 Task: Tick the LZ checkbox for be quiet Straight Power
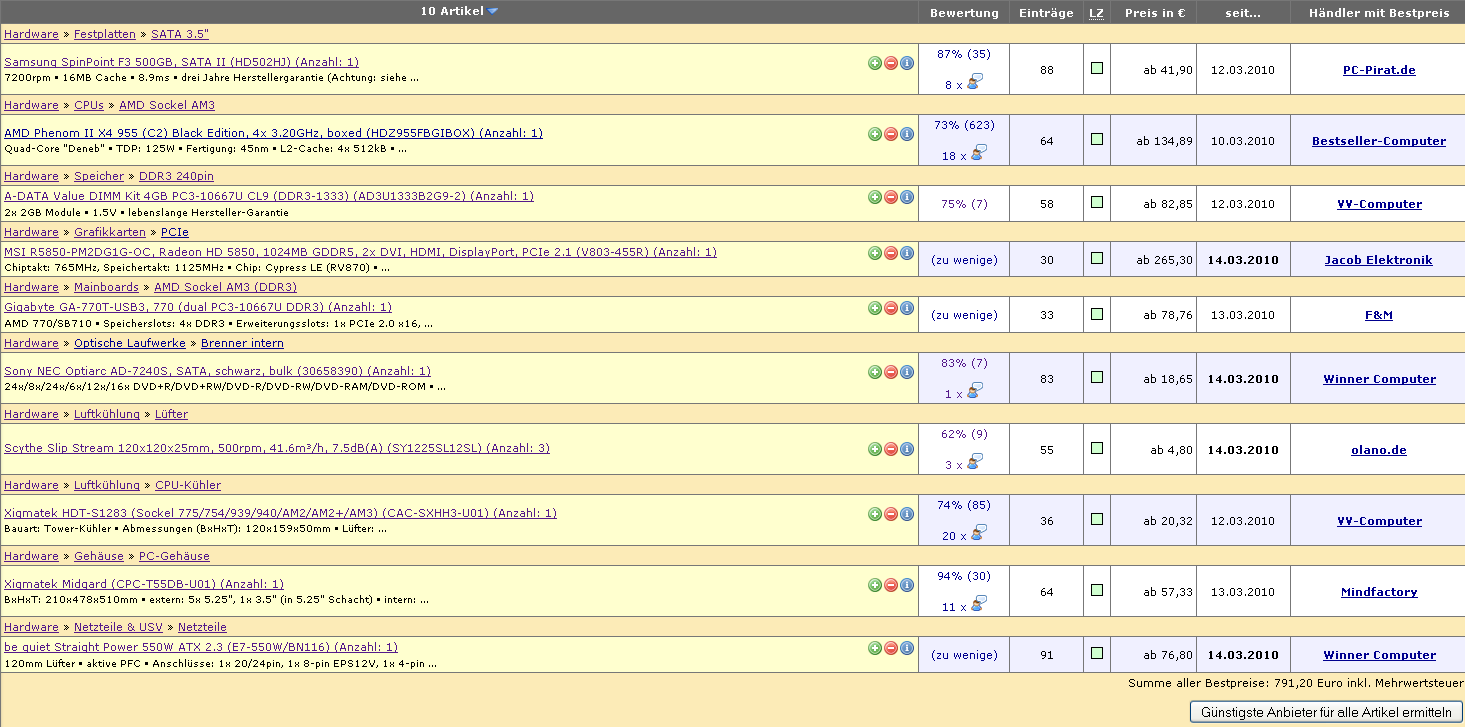[1097, 653]
